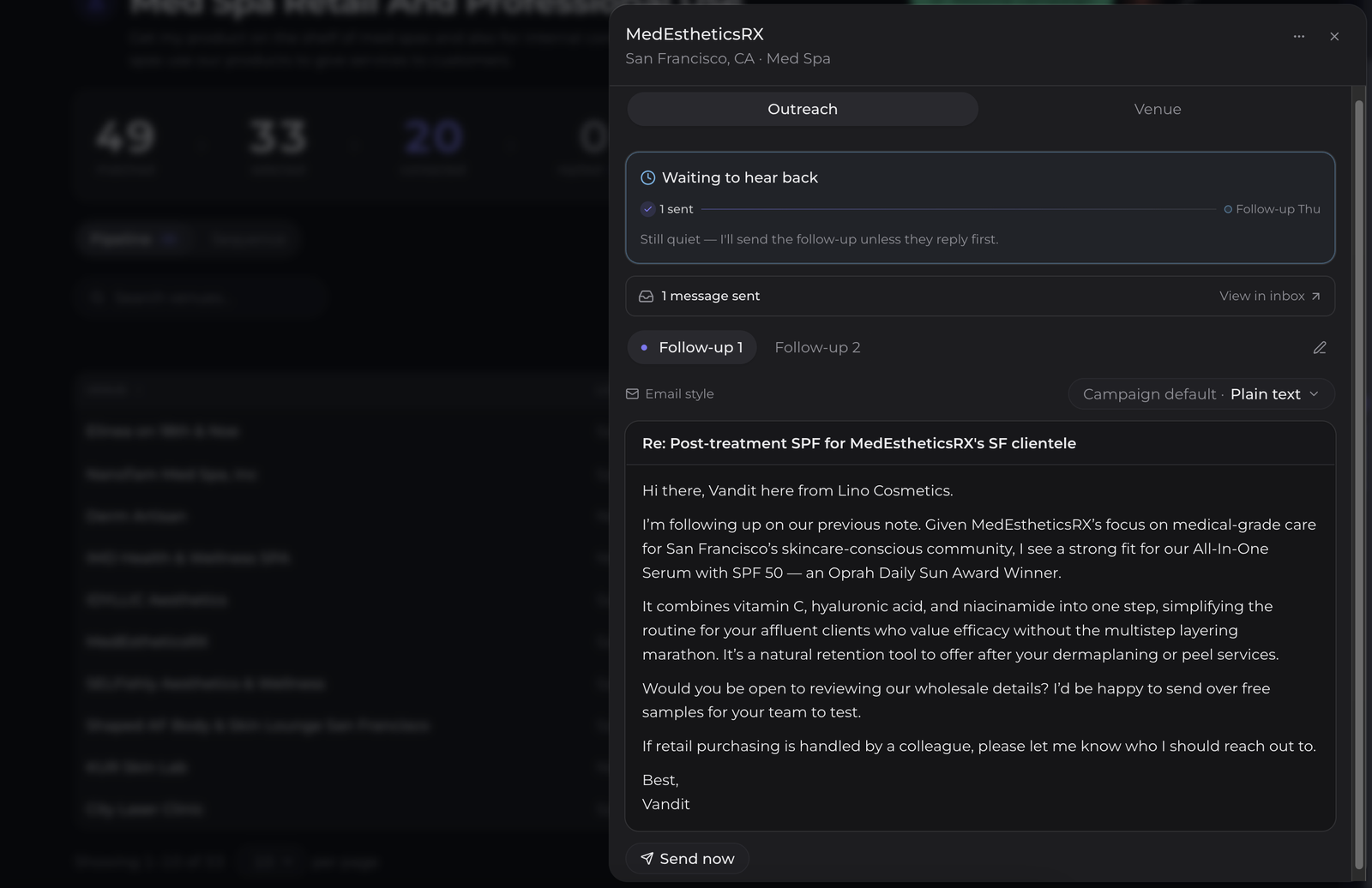Click the 49 stat in the background page
1372x888 pixels.
point(125,136)
